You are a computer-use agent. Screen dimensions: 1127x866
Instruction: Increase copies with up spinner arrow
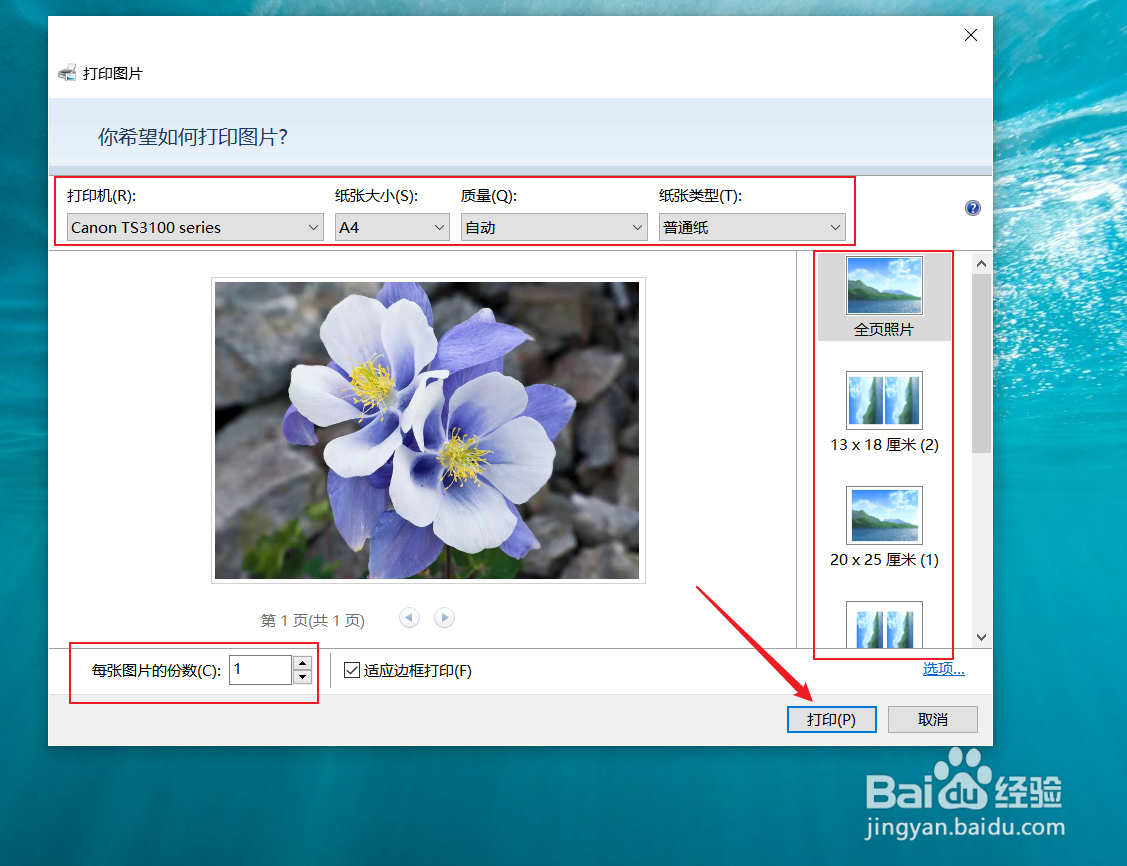click(303, 663)
